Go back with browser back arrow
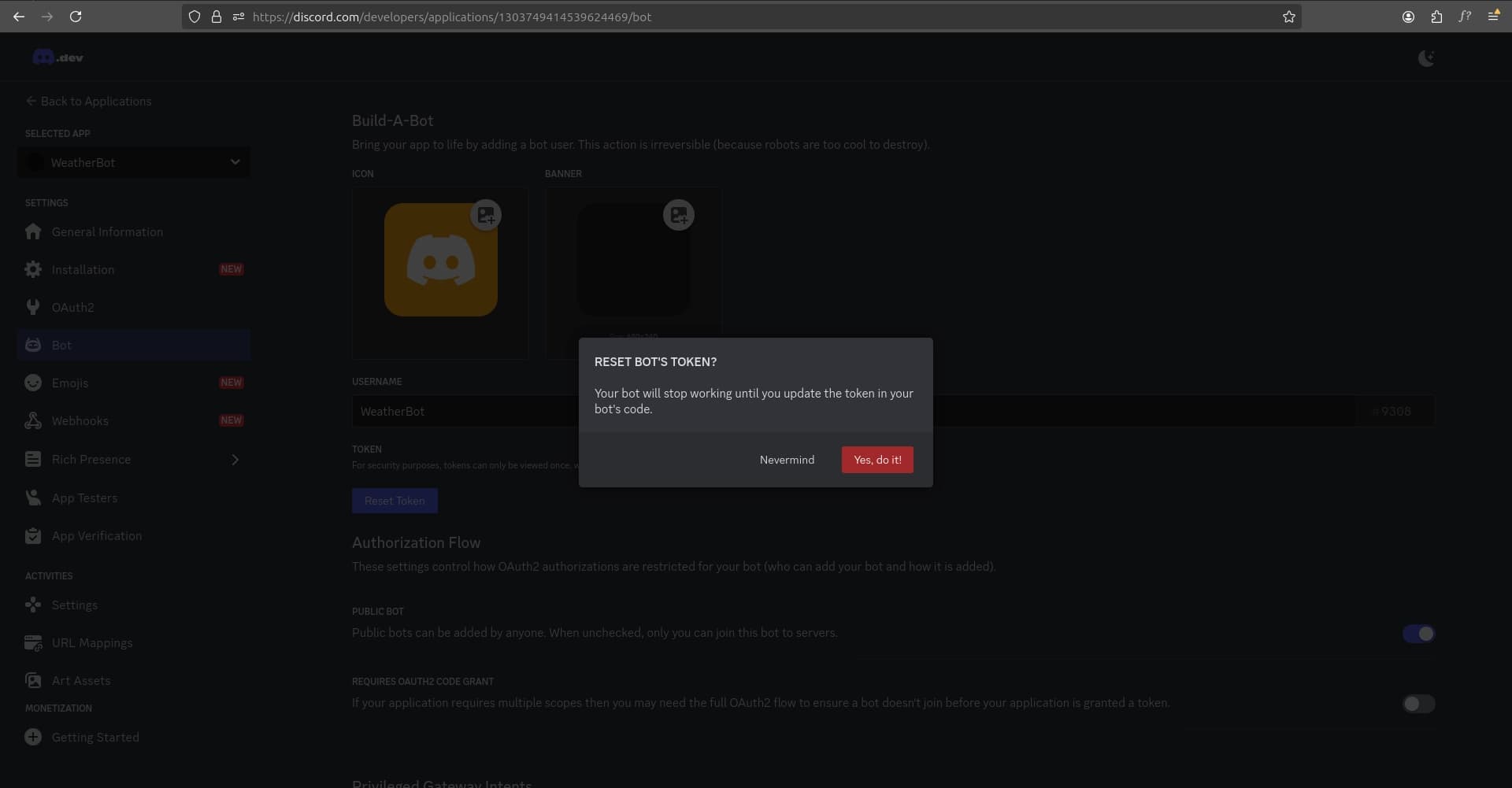 point(19,17)
